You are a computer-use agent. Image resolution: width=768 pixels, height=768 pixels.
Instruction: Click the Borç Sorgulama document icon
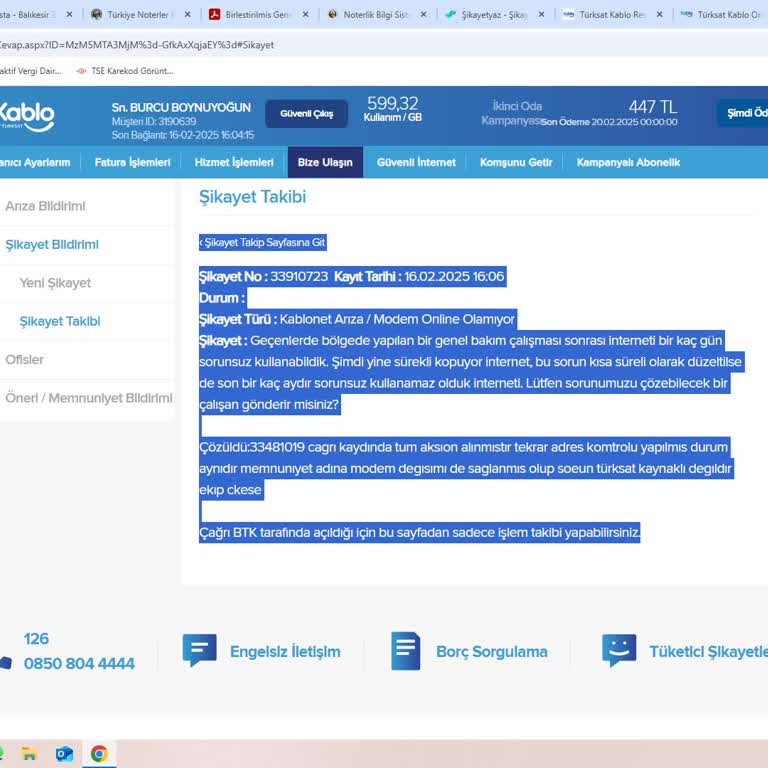(x=406, y=651)
